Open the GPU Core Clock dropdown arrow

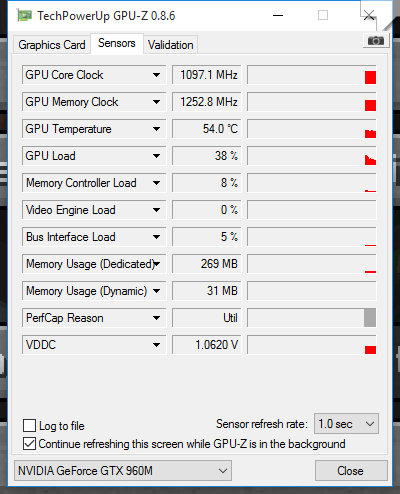pos(156,75)
